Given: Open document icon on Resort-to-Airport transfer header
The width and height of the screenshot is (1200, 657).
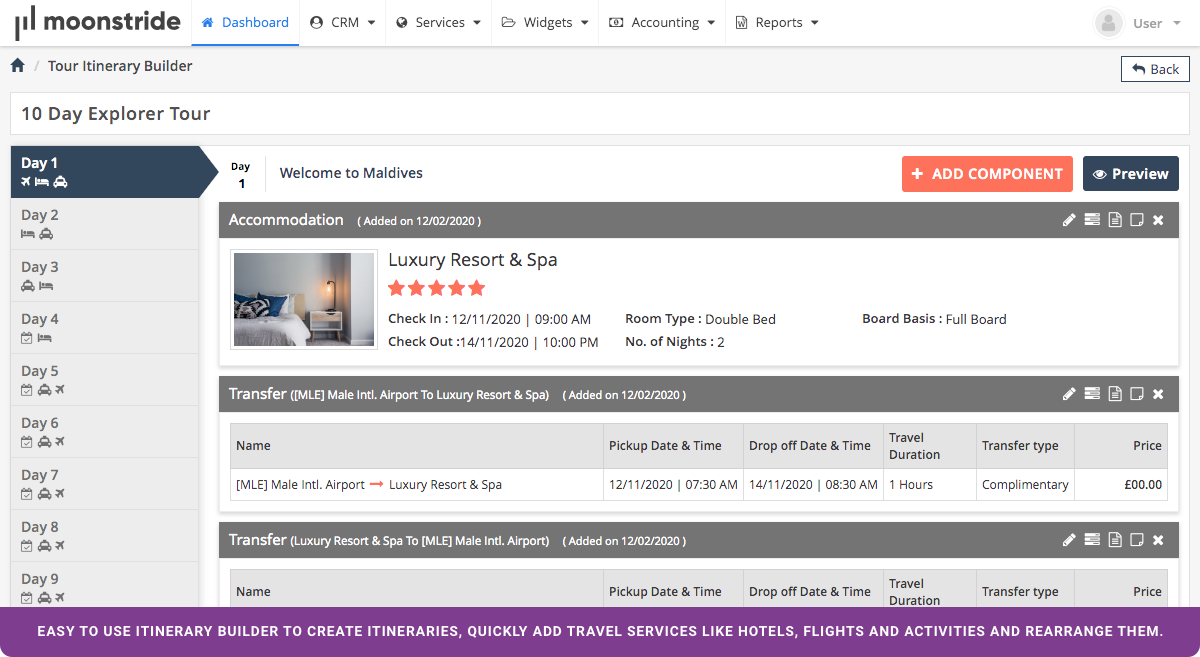Looking at the screenshot, I should [1115, 540].
